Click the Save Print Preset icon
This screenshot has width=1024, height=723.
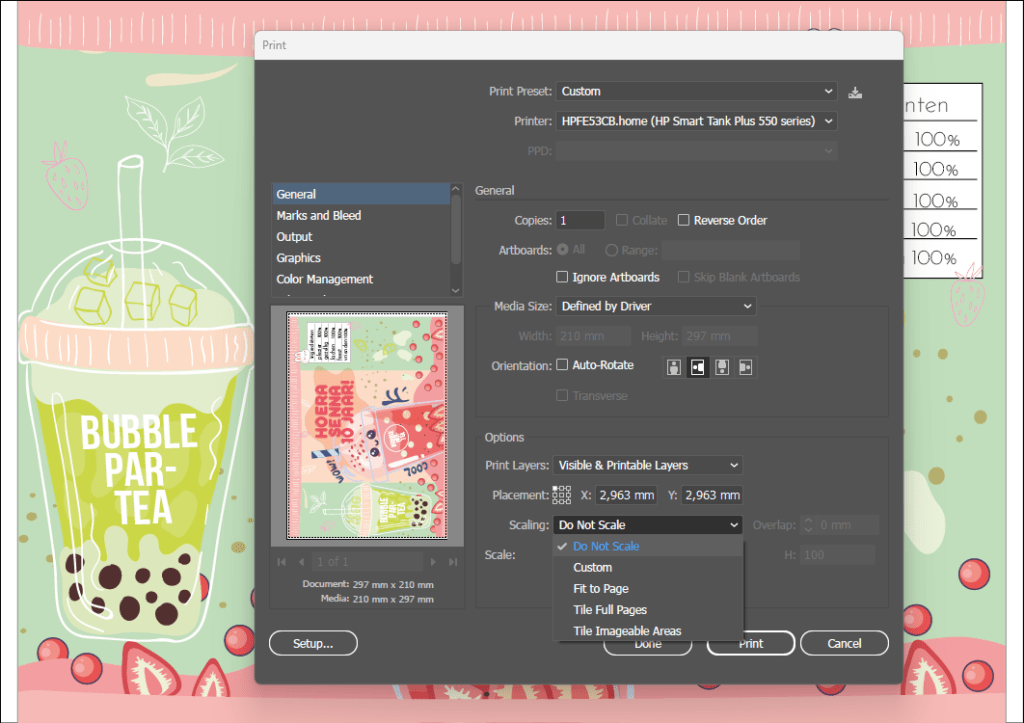(x=854, y=92)
